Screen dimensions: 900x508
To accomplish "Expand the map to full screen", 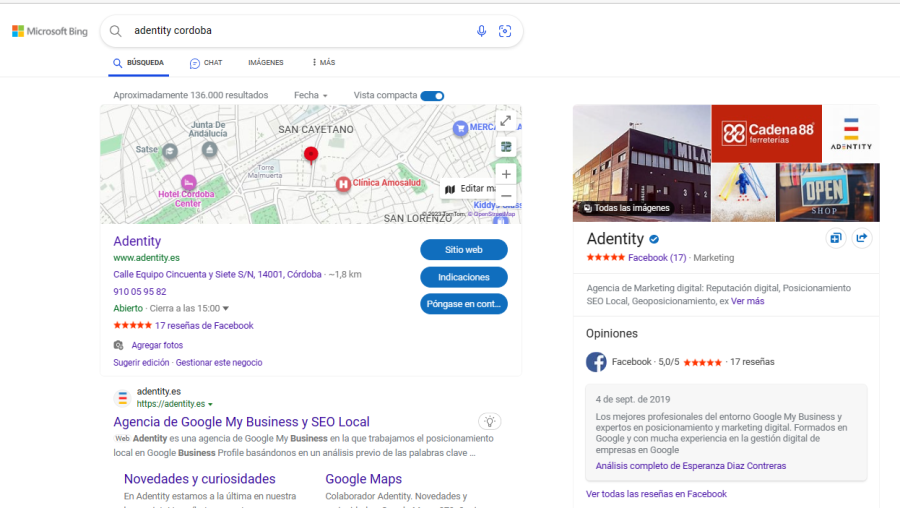I will pos(506,121).
